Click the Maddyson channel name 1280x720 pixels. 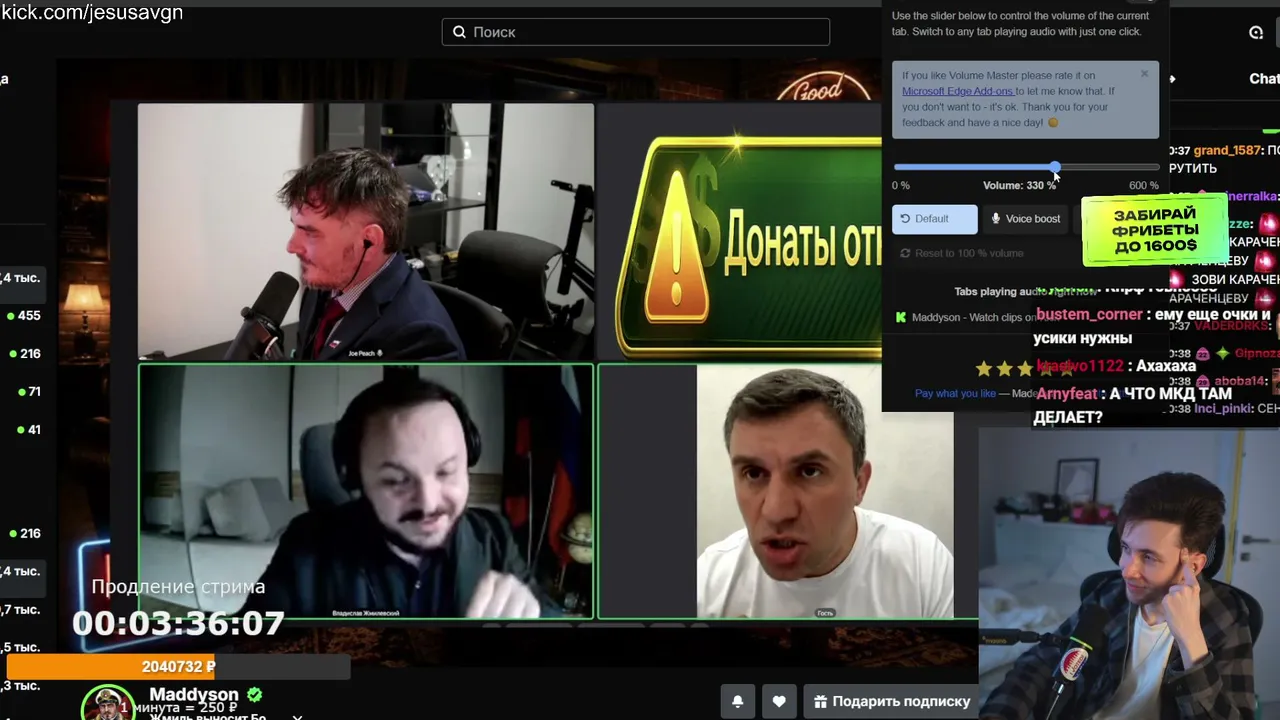[x=194, y=695]
